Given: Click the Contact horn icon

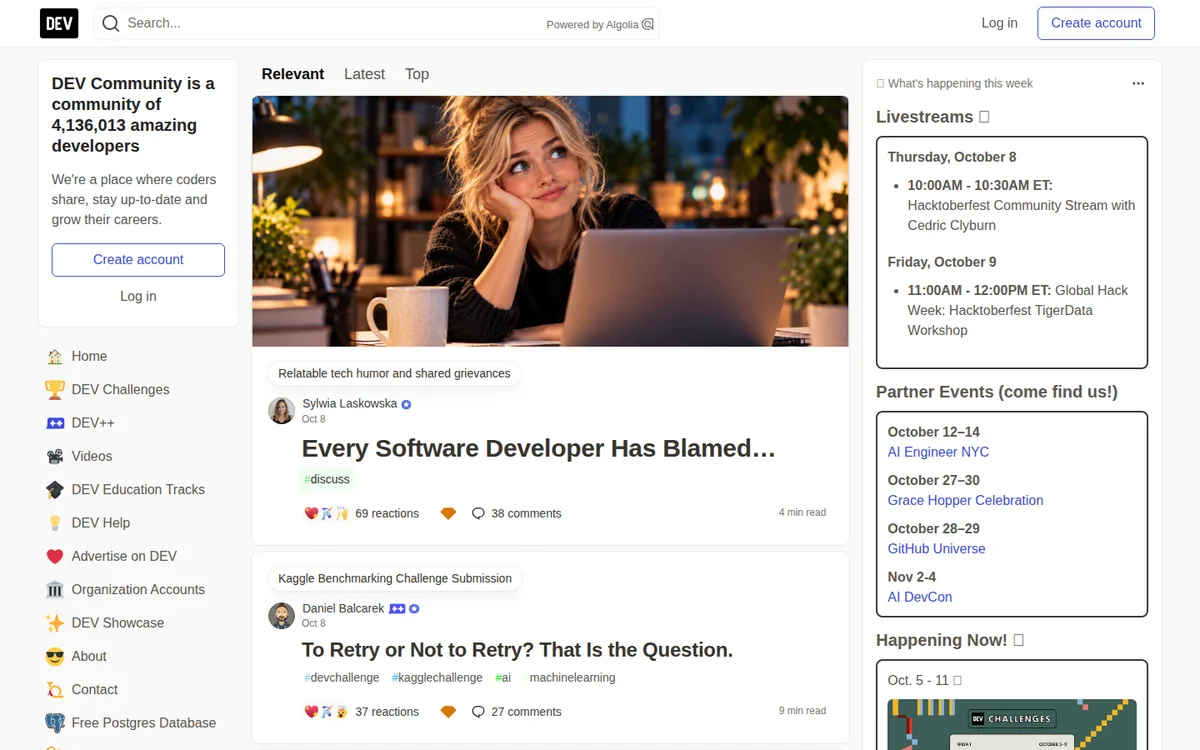Looking at the screenshot, I should click(x=55, y=689).
